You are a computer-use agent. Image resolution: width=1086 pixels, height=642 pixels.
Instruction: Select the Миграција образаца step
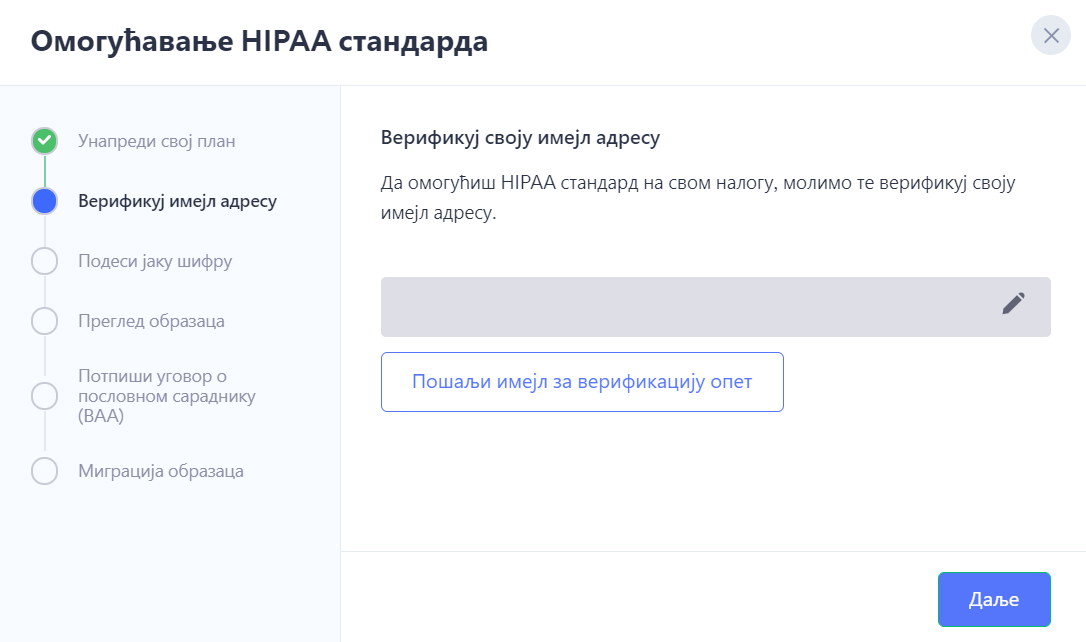point(161,471)
